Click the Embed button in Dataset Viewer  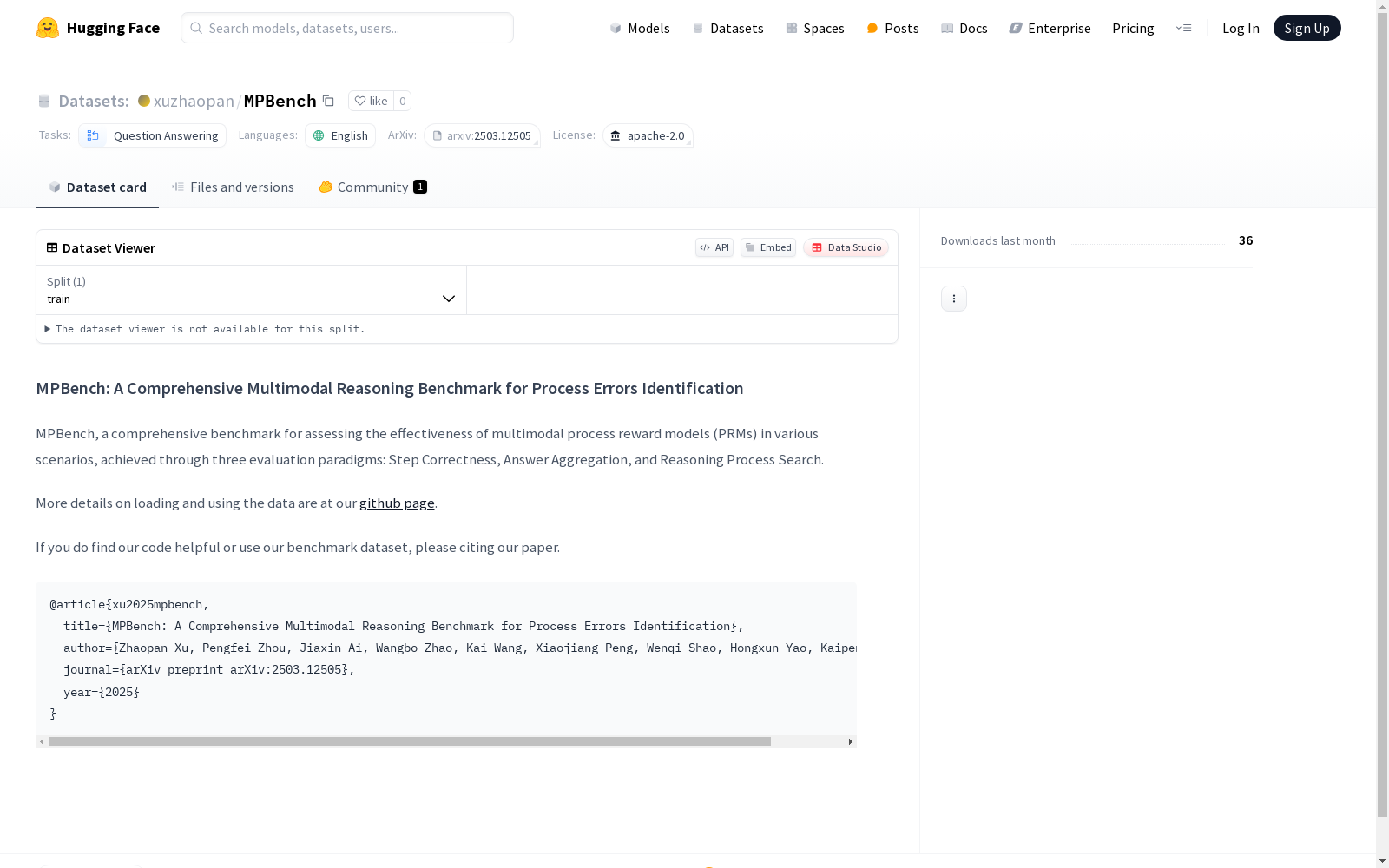coord(768,247)
